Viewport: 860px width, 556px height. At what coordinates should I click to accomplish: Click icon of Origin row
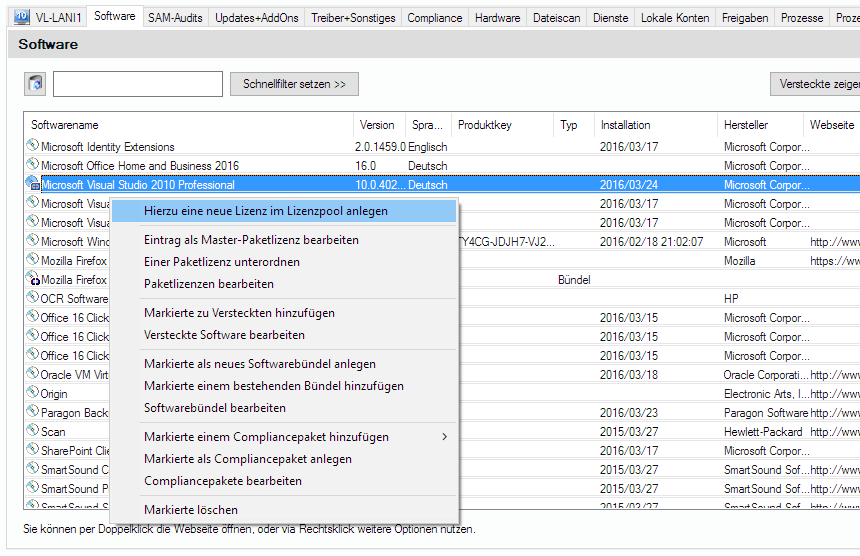[x=33, y=393]
